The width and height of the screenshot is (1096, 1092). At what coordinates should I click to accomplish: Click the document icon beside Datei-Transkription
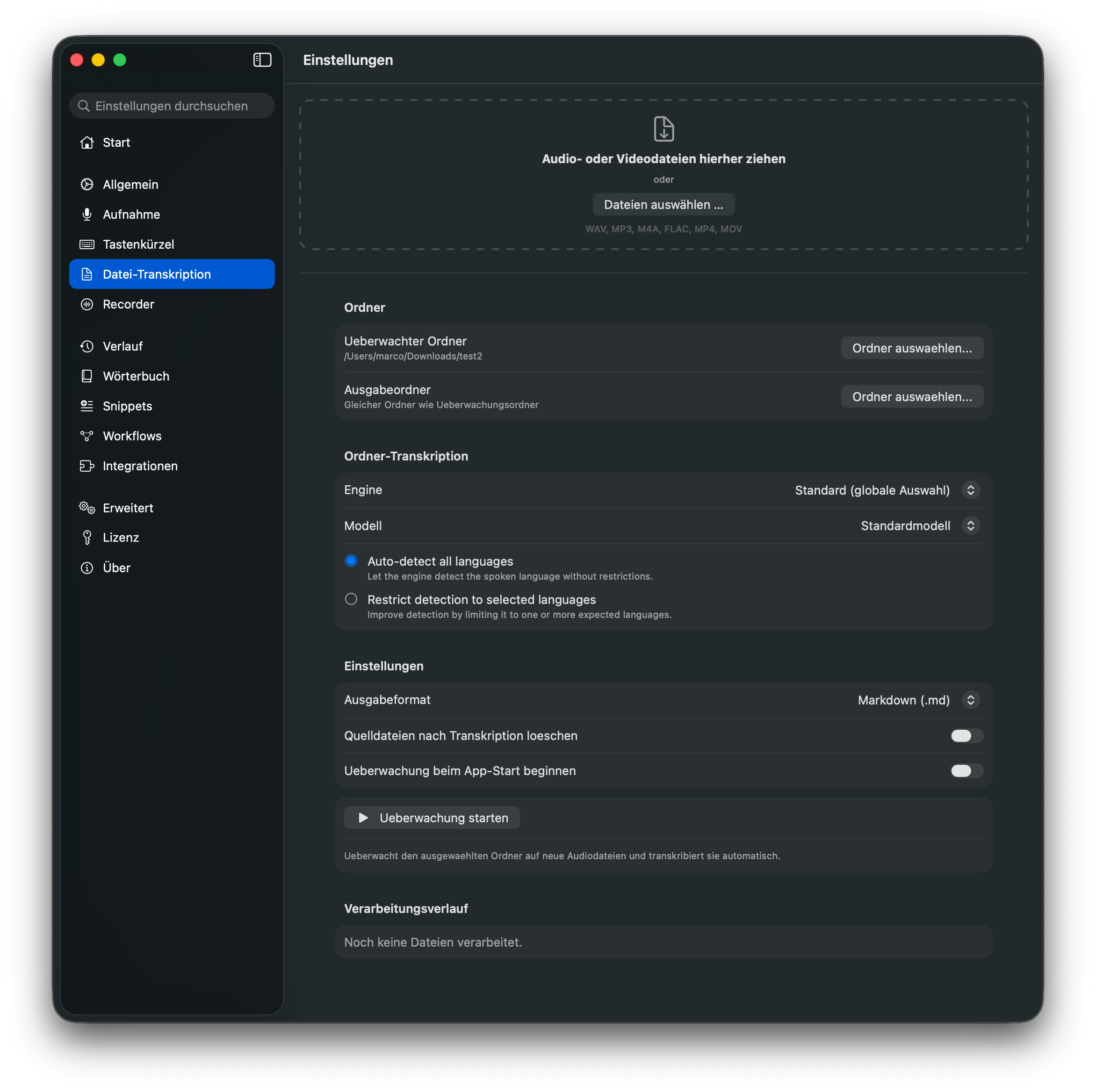click(x=87, y=274)
